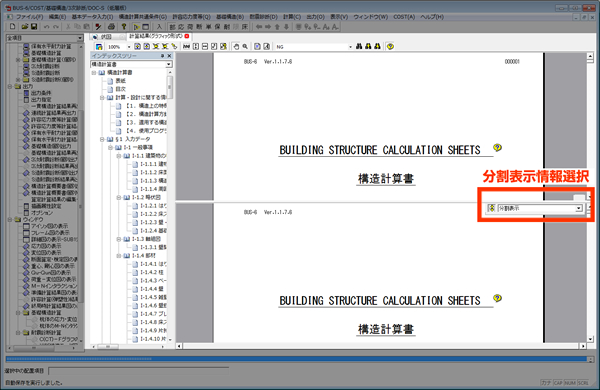
Task: Click the document view vertical scrollbar down arrow
Action: 590,339
